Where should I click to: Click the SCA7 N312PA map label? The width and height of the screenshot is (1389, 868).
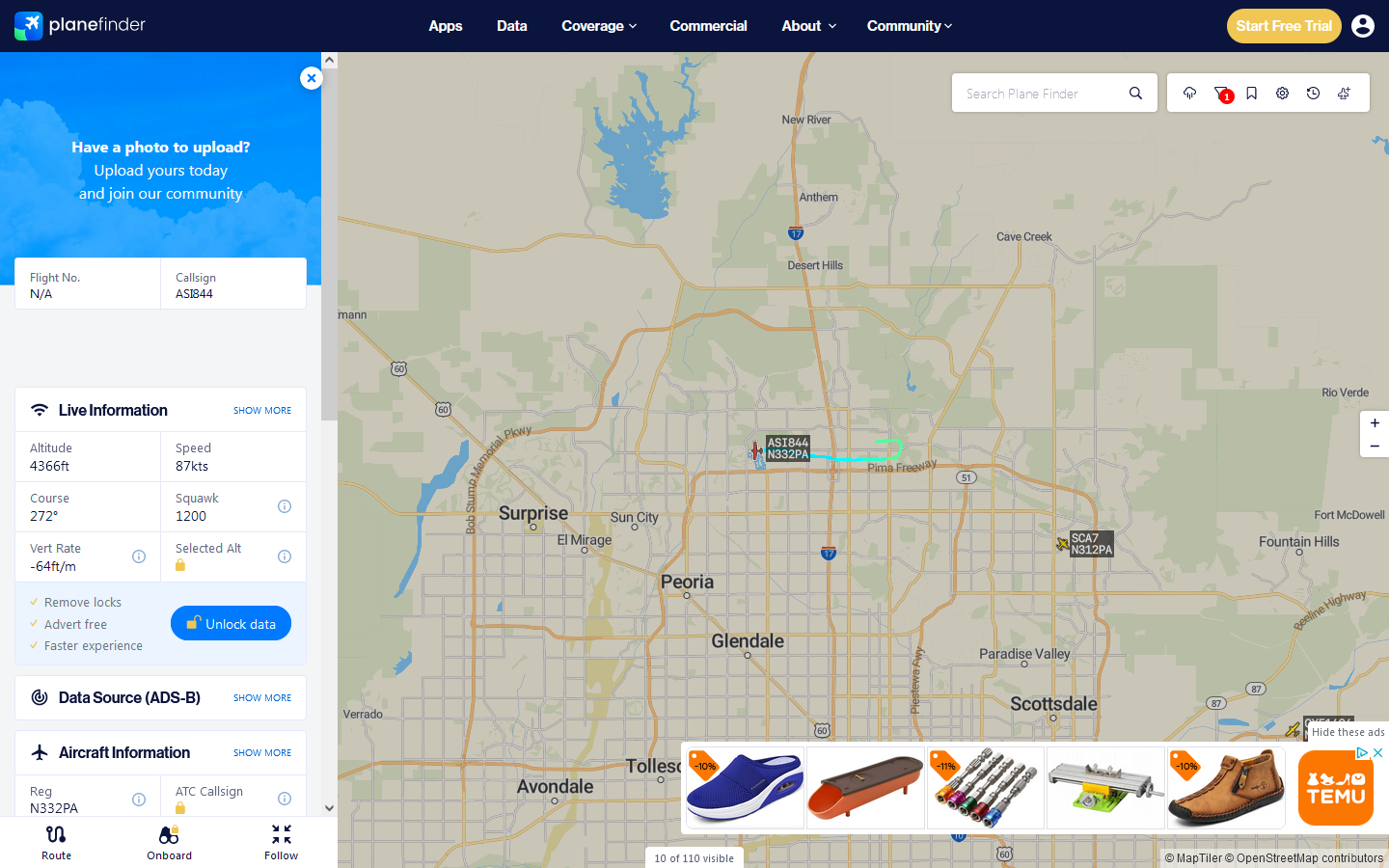(x=1091, y=544)
